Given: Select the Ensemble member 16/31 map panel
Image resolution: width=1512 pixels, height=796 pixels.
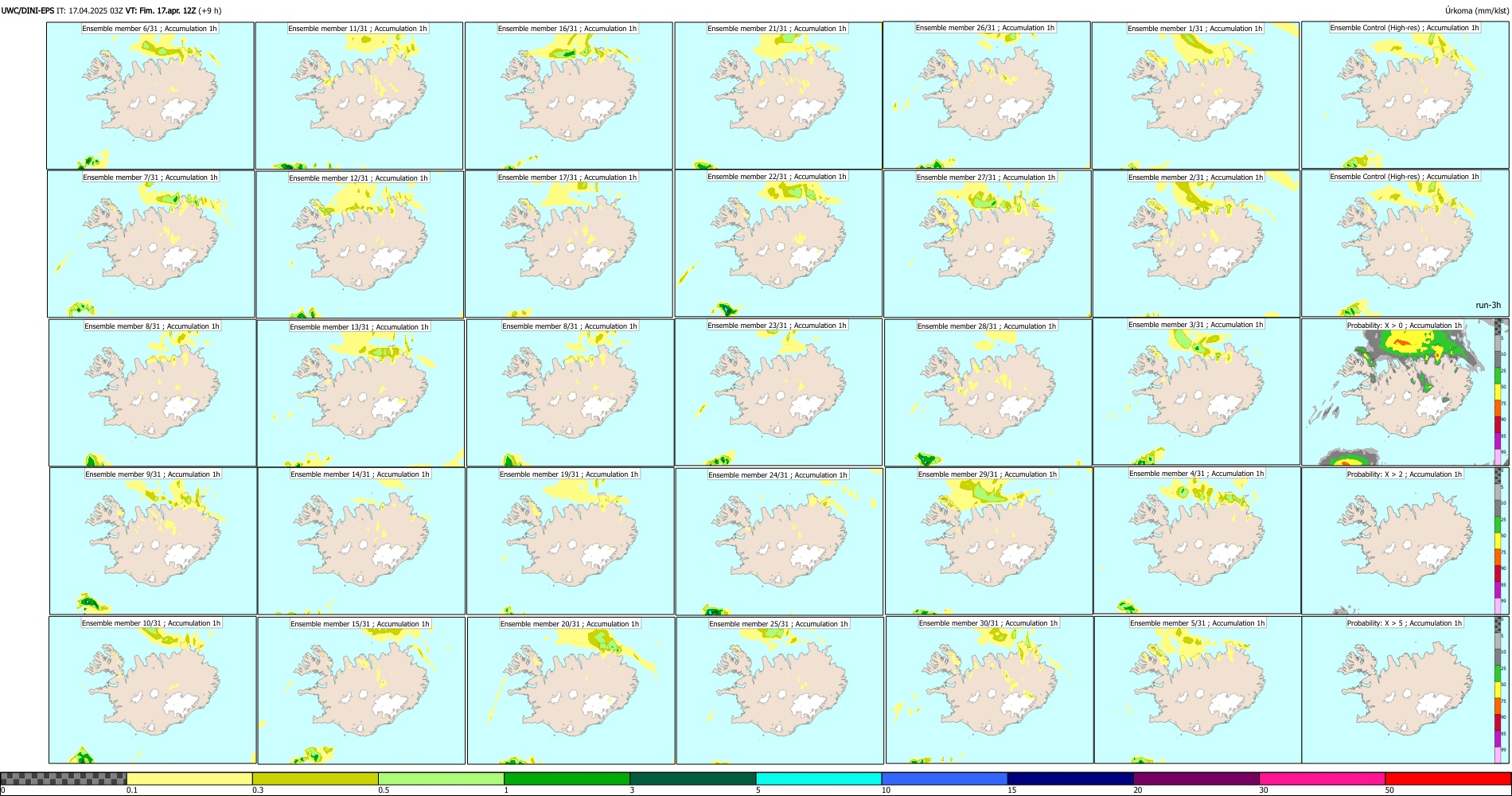Looking at the screenshot, I should [569, 96].
